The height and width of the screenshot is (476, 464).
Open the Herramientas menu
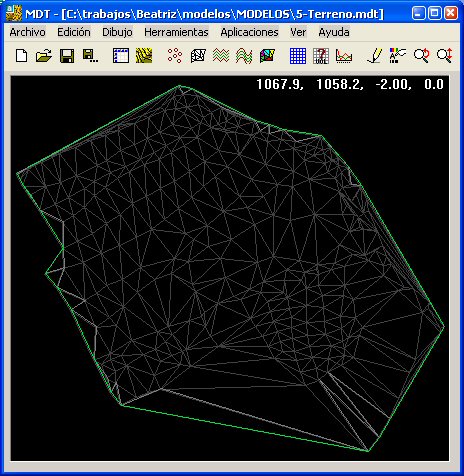176,32
